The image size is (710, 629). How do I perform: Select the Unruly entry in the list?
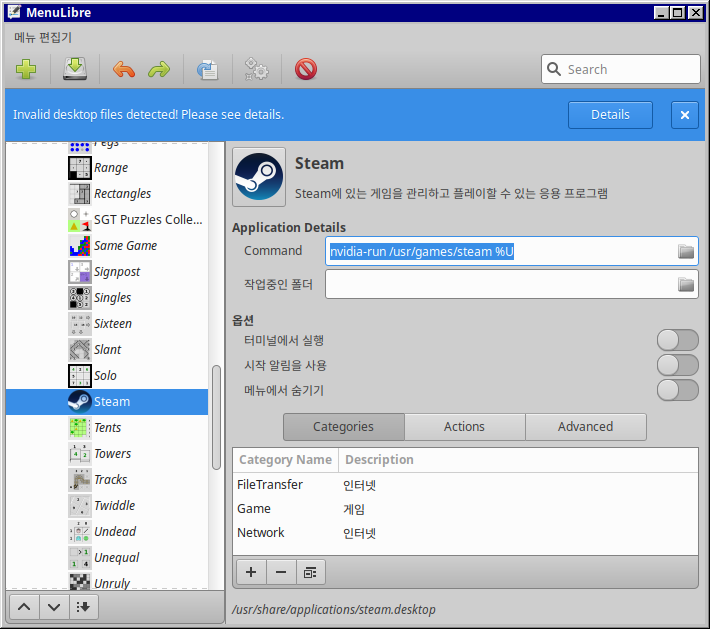107,581
